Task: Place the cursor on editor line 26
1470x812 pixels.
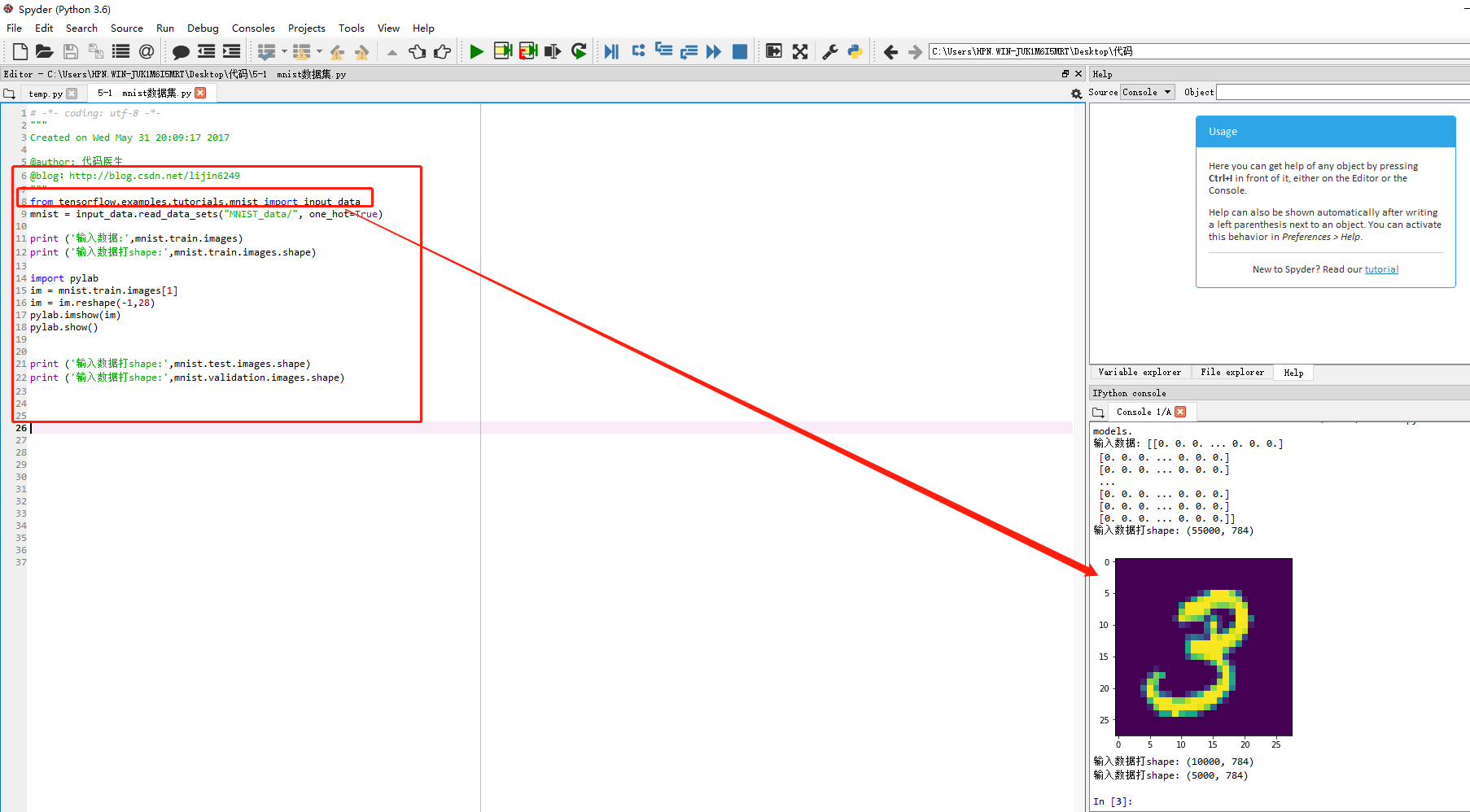Action: click(x=550, y=428)
